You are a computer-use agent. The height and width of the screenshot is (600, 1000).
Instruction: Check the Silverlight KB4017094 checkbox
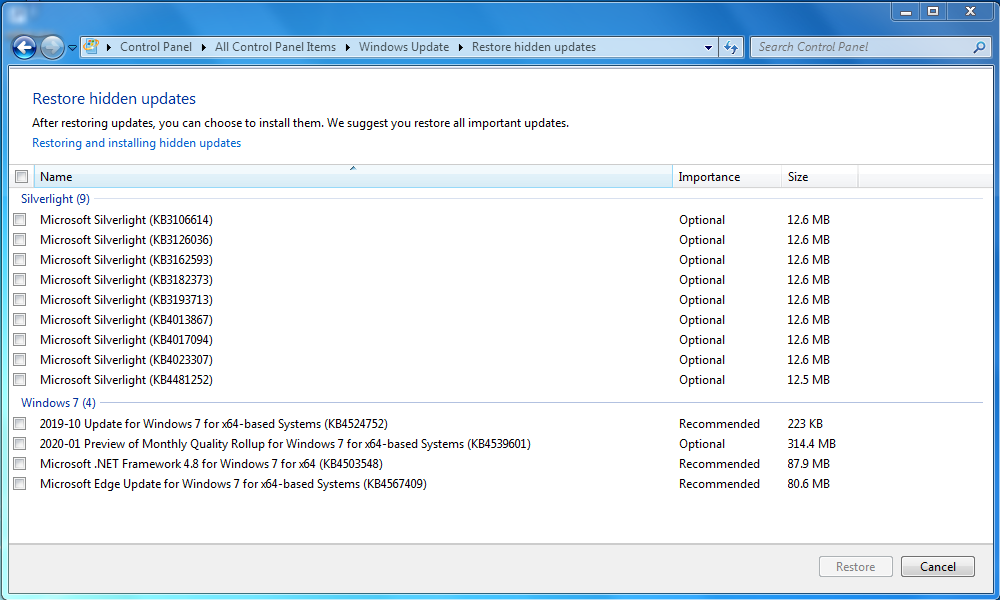point(20,340)
